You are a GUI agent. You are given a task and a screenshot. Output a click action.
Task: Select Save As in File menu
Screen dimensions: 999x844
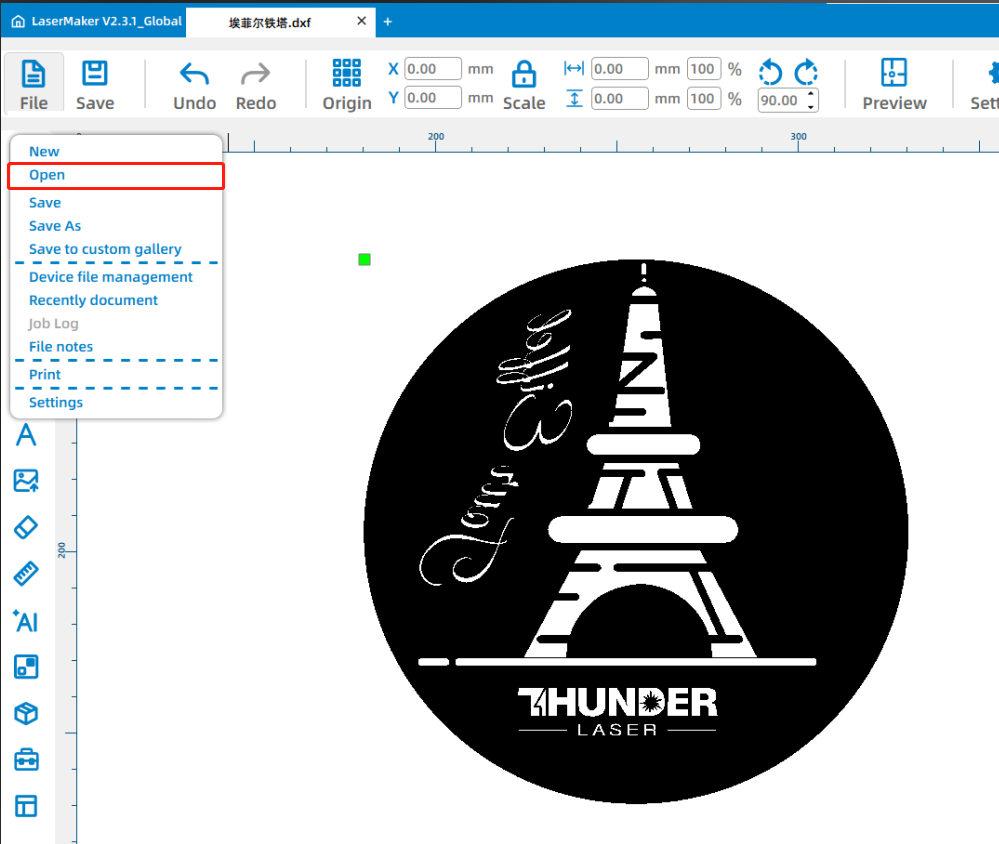coord(55,226)
